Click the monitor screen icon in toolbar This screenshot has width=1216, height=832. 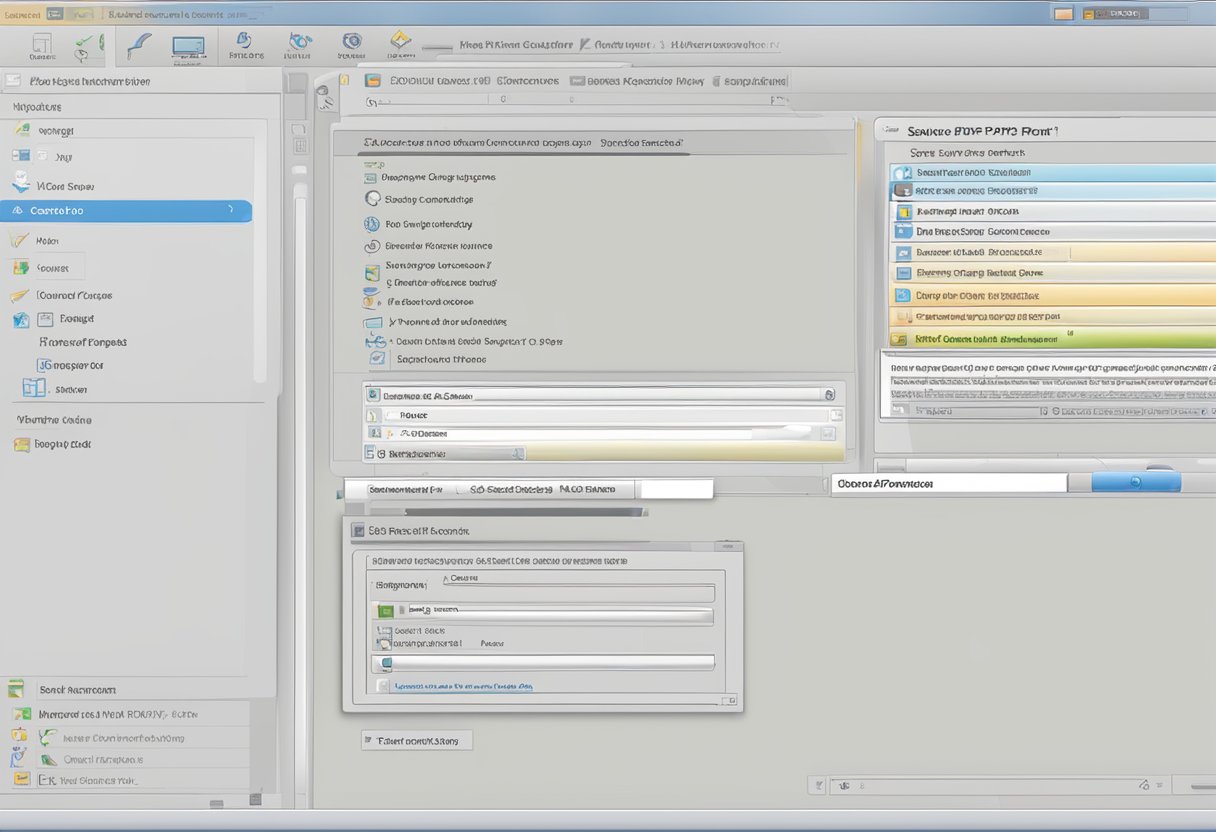pos(188,46)
